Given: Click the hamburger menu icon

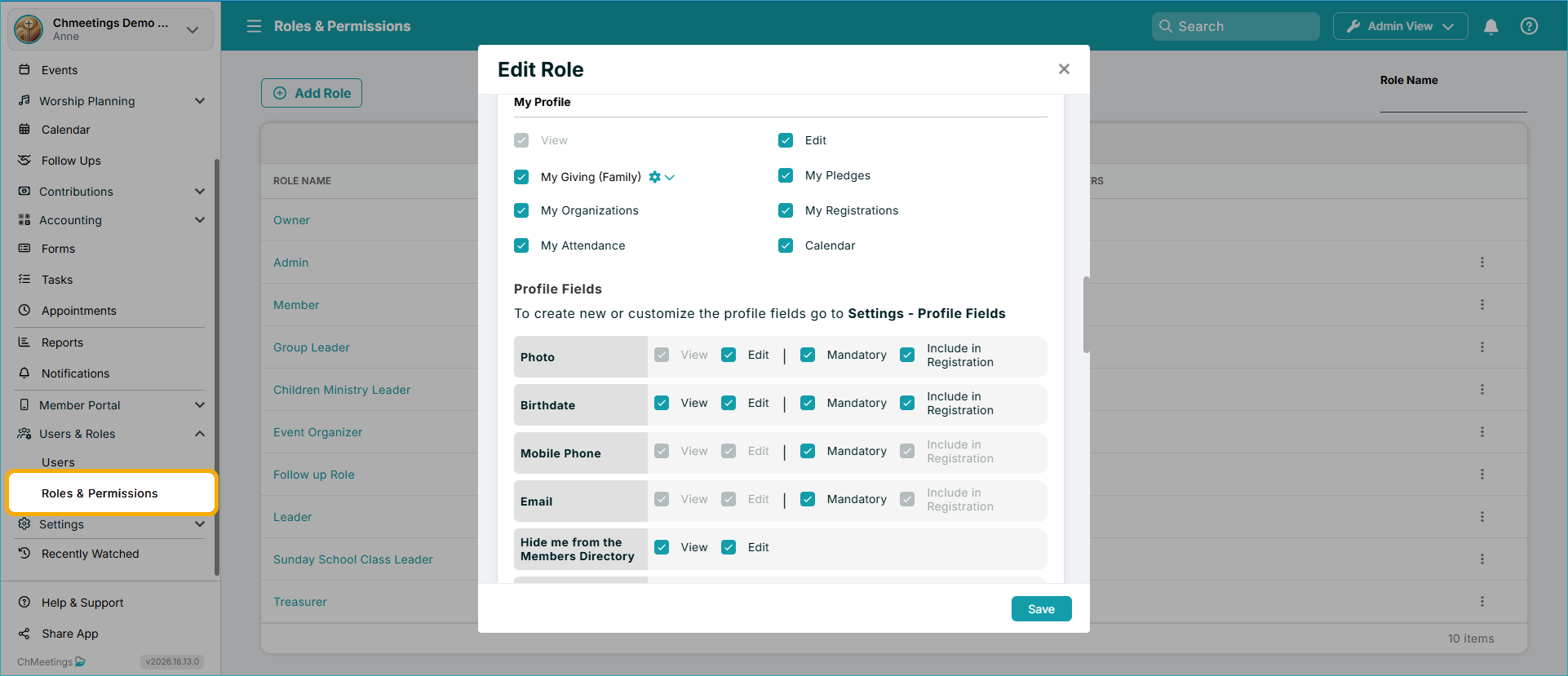Looking at the screenshot, I should (254, 26).
